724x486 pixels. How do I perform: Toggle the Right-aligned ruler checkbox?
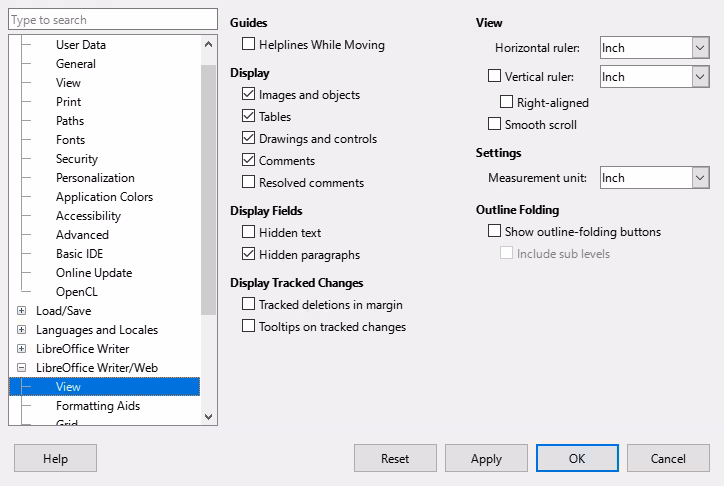(507, 102)
